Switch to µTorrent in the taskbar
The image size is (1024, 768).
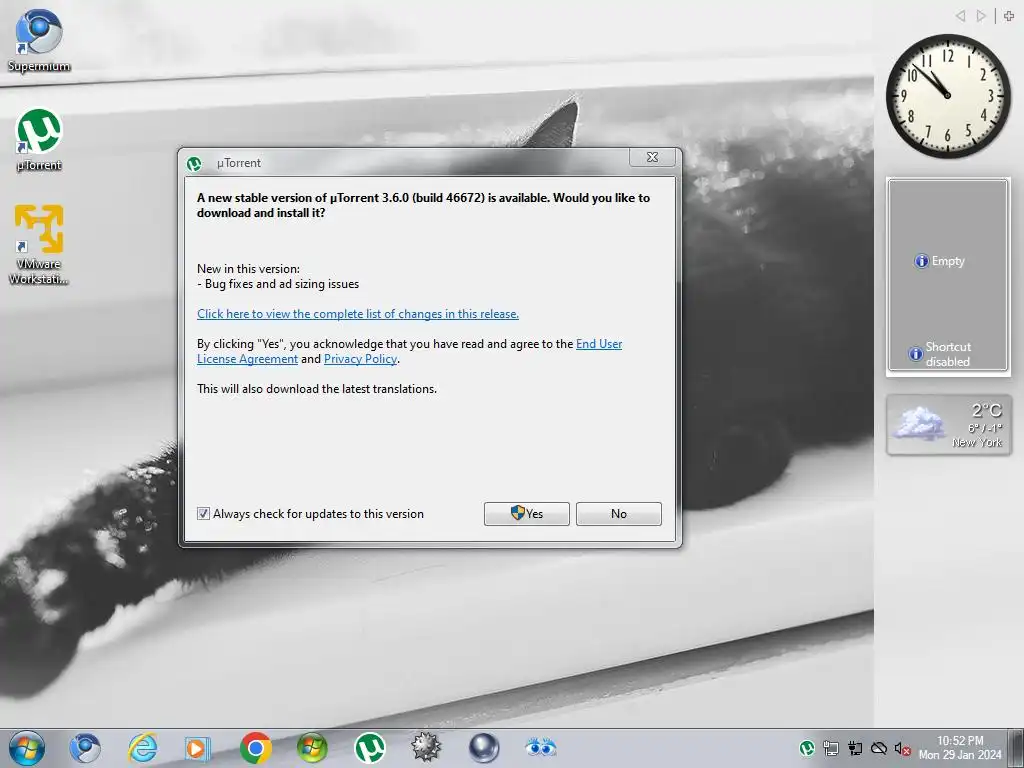(x=370, y=748)
